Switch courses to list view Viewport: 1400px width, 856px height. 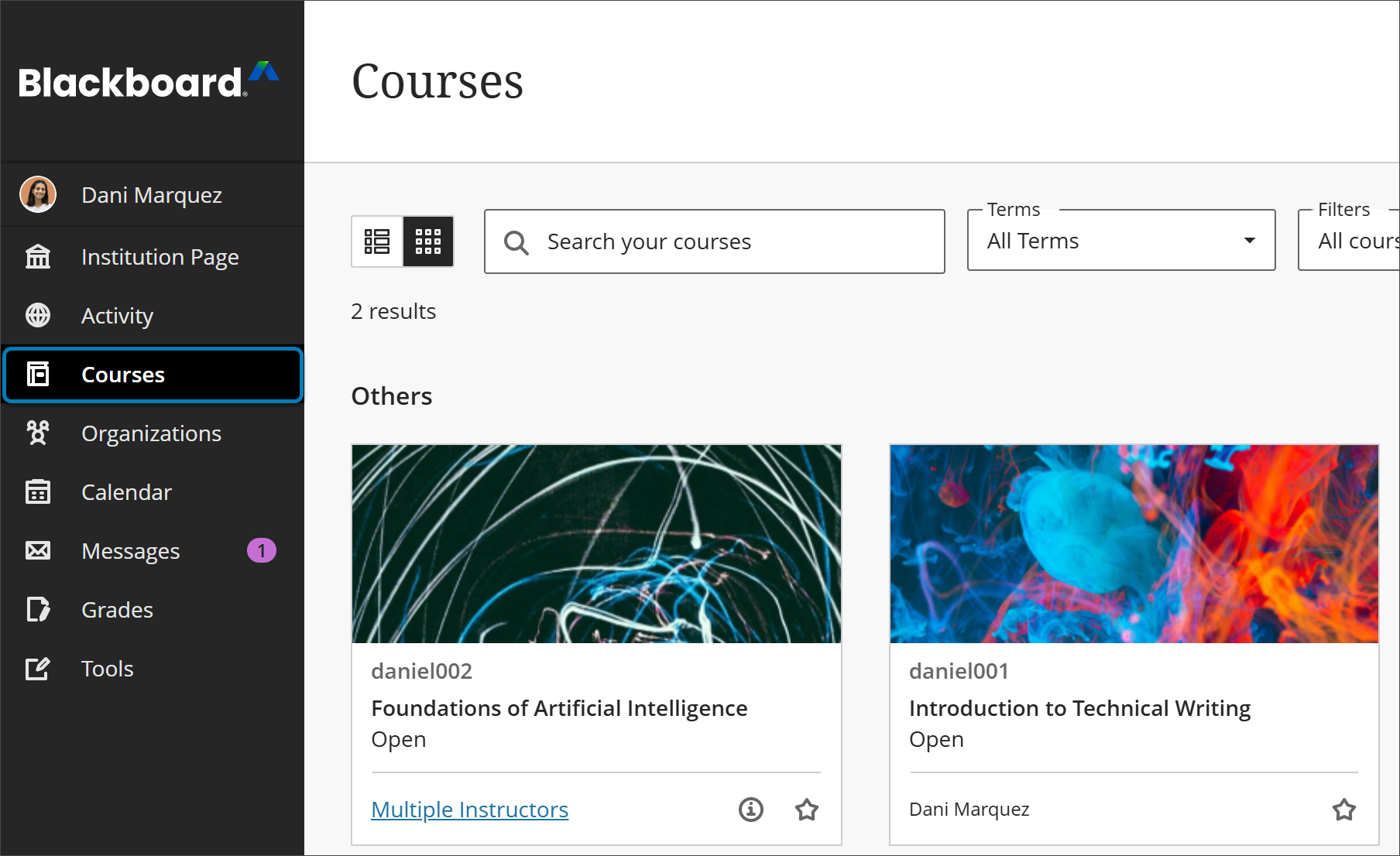tap(377, 241)
